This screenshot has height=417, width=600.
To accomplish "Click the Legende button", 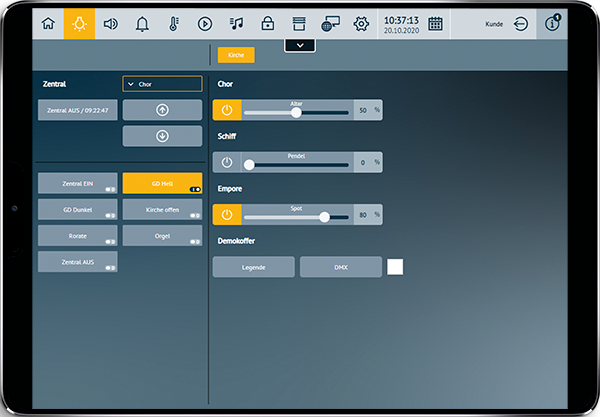I will [x=254, y=267].
